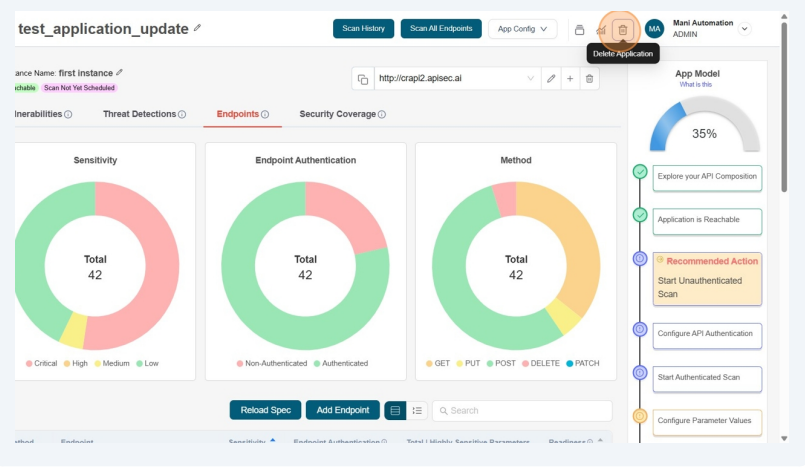
Task: Copy instance using icon left of URL
Action: (x=363, y=79)
